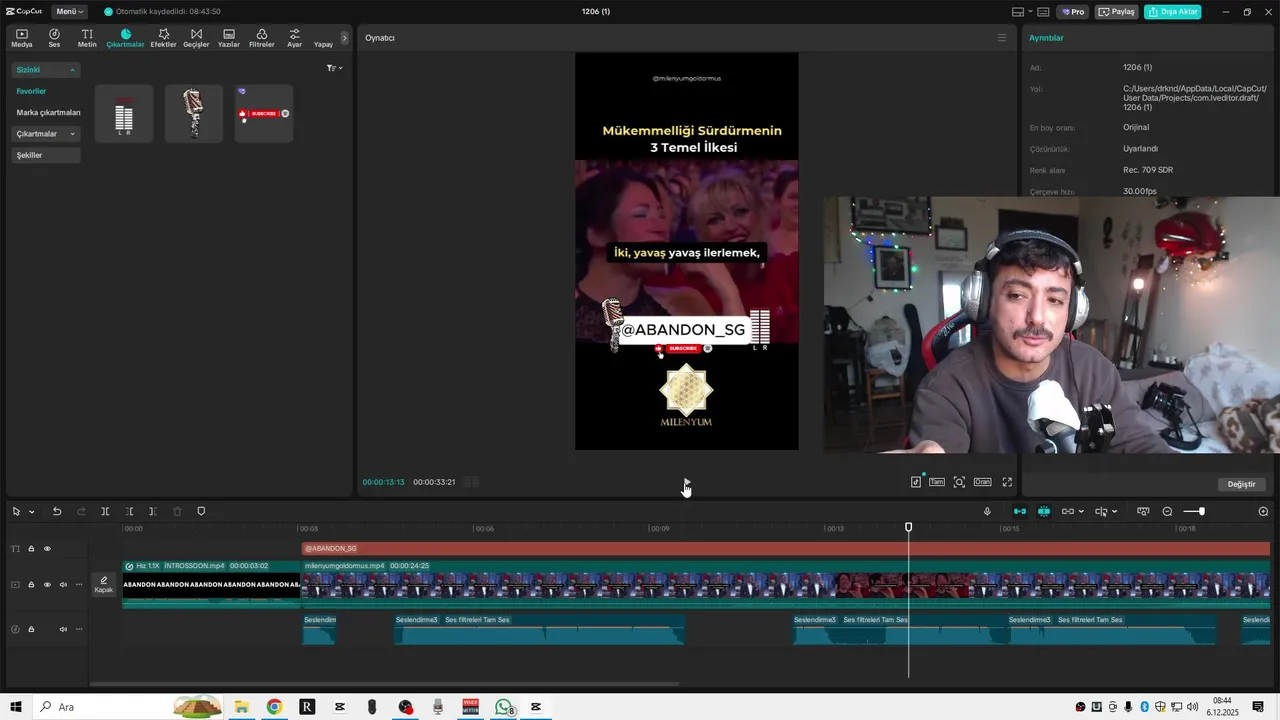The width and height of the screenshot is (1280, 720).
Task: Open the Ayar adjustment tab
Action: [x=294, y=38]
